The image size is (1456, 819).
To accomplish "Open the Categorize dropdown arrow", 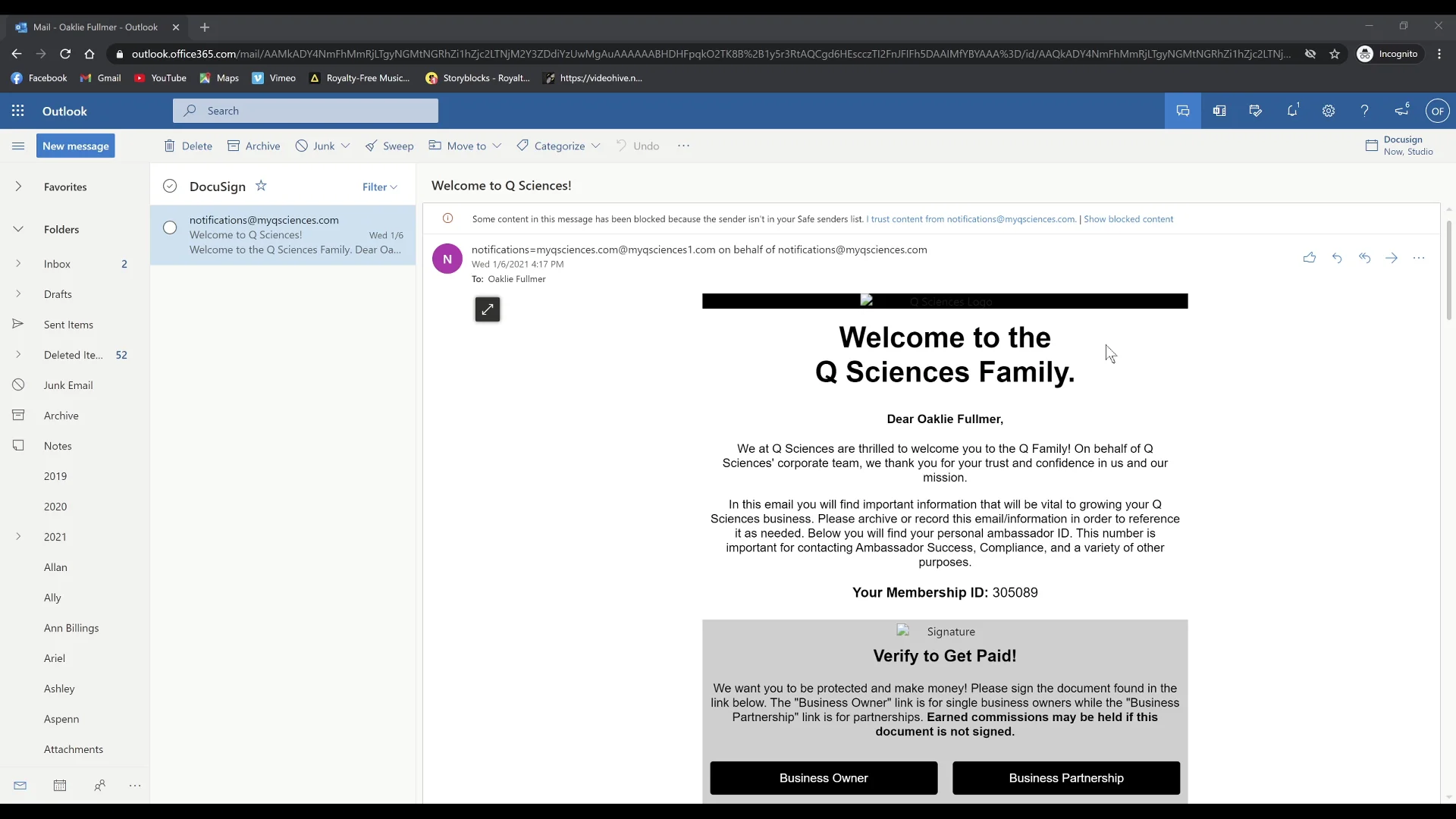I will (x=596, y=146).
